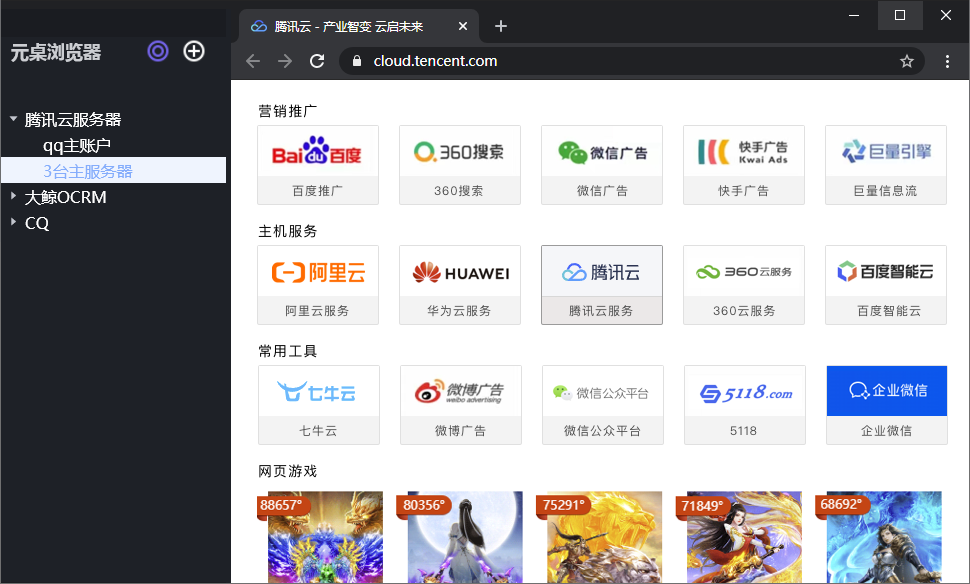Click the 百度推广 link label
This screenshot has width=970, height=584.
point(317,191)
